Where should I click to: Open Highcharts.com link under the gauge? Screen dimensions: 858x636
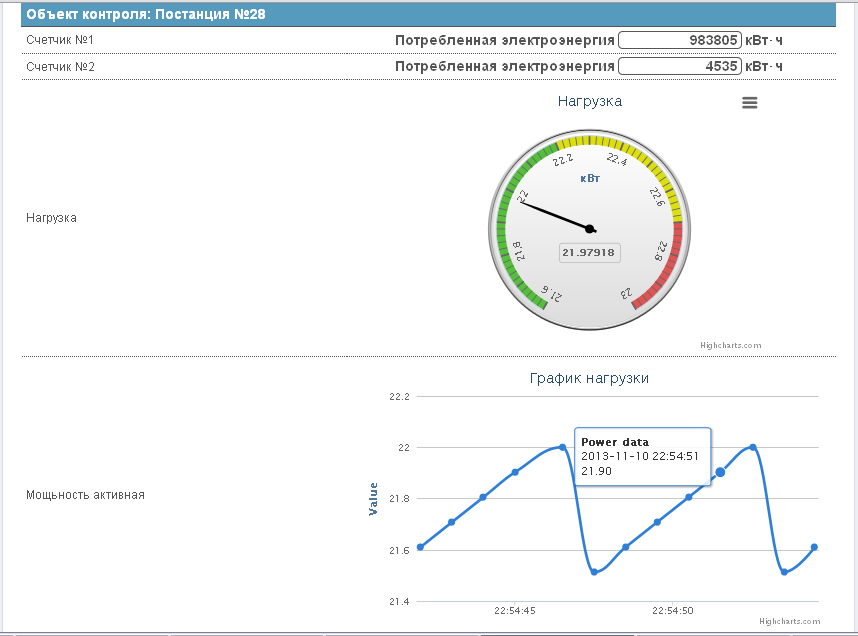[x=731, y=345]
